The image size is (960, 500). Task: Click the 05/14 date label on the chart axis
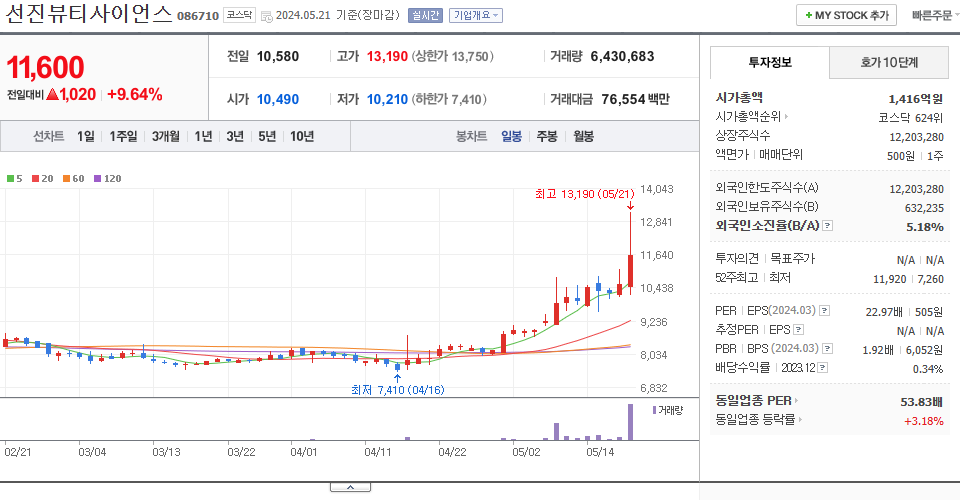600,452
